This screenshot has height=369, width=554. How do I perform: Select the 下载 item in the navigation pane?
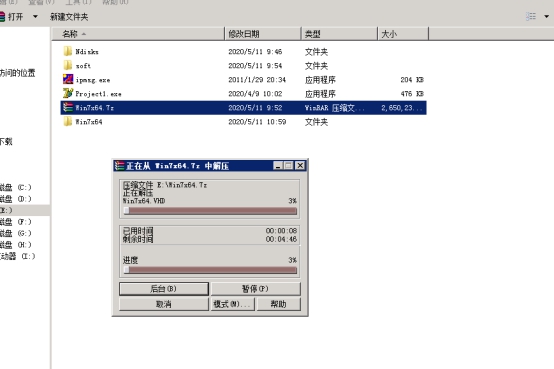6,142
